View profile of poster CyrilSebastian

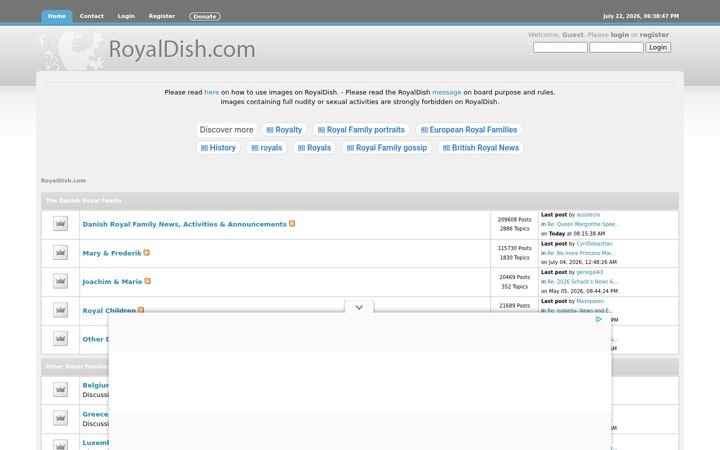click(x=594, y=243)
